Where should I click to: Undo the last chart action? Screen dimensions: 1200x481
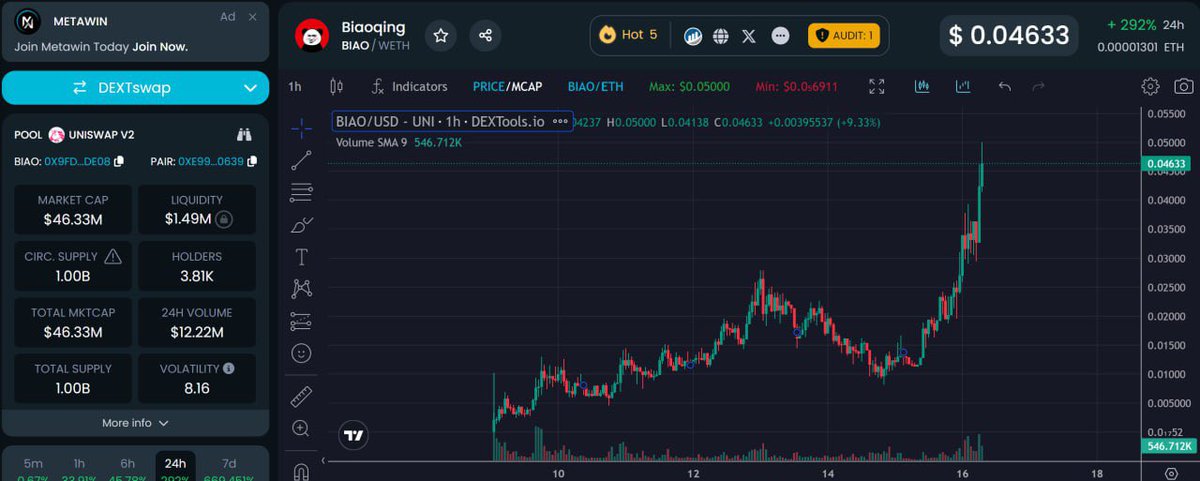click(x=1005, y=87)
